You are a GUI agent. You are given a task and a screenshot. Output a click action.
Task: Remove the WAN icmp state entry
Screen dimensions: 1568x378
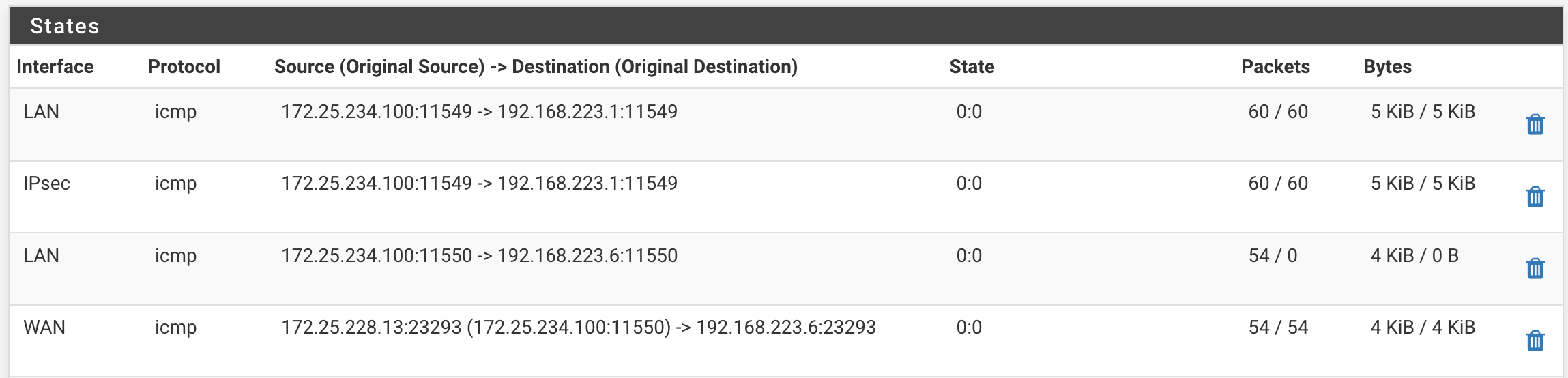pos(1535,340)
